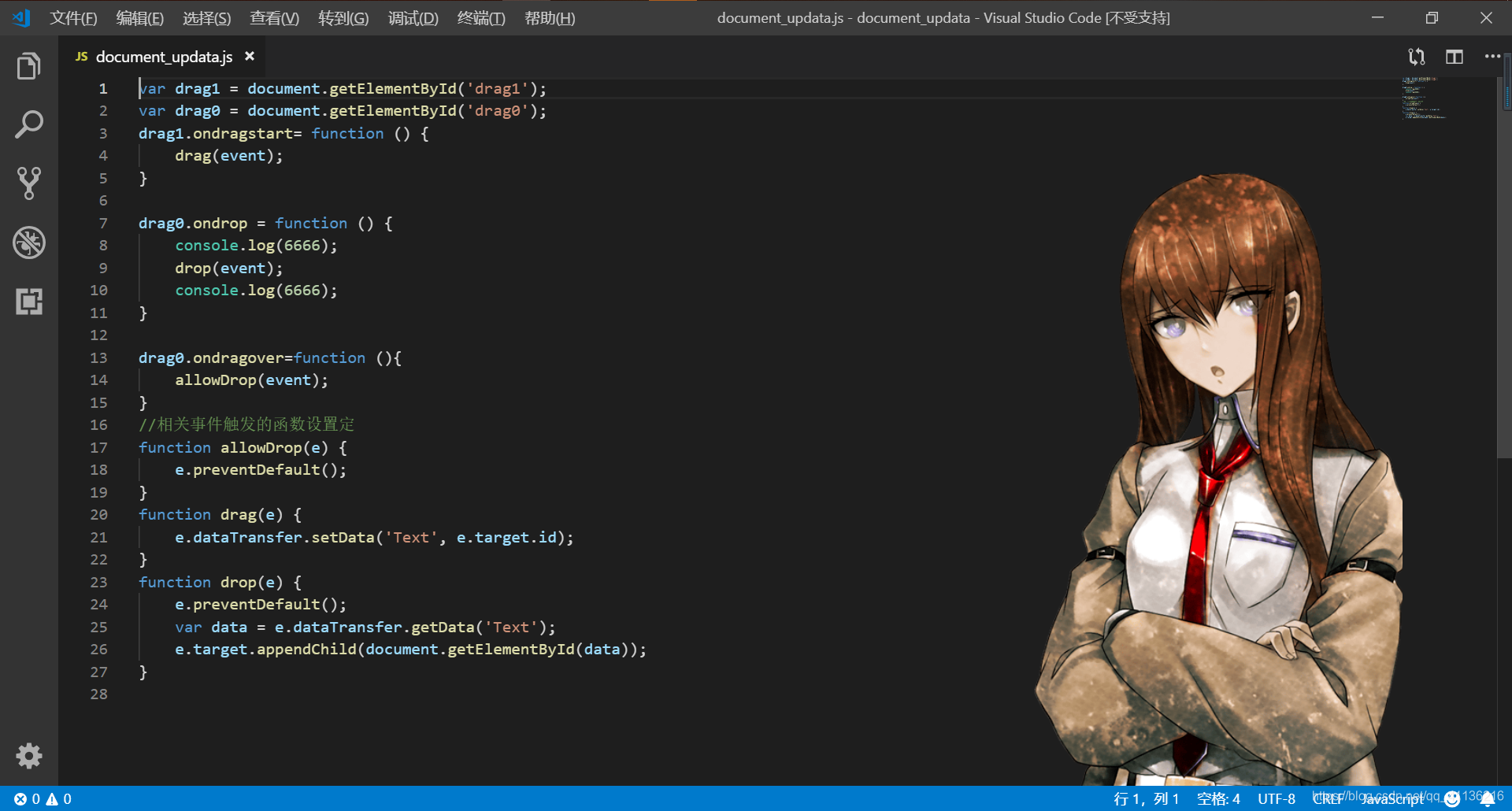This screenshot has height=811, width=1512.
Task: Split the editor to the right
Action: pyautogui.click(x=1455, y=57)
